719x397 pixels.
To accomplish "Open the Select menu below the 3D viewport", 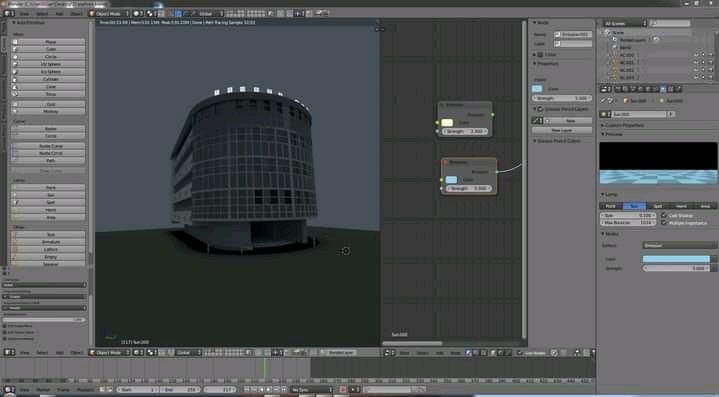I will (42, 353).
